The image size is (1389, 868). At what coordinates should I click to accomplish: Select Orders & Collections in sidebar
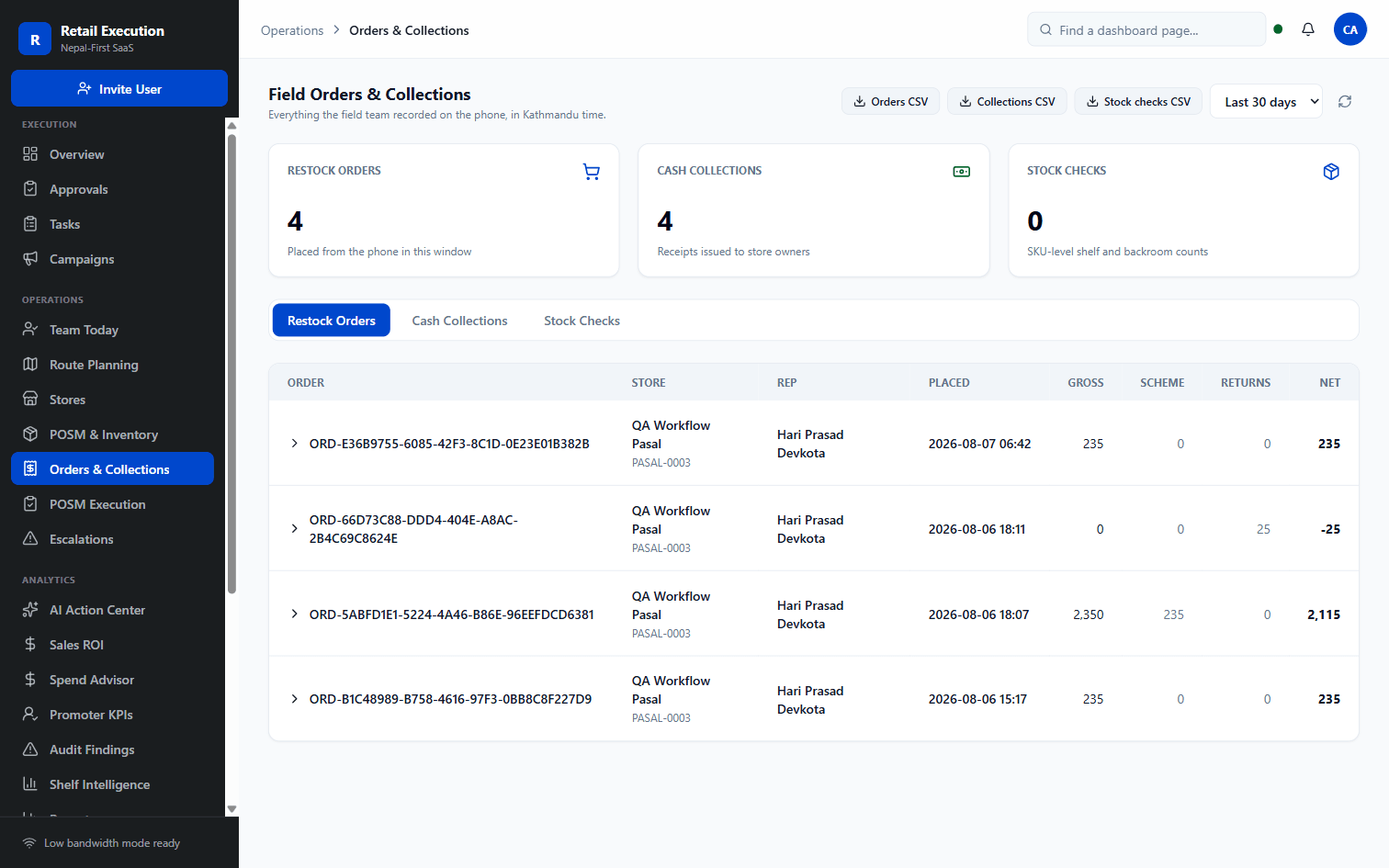point(112,469)
